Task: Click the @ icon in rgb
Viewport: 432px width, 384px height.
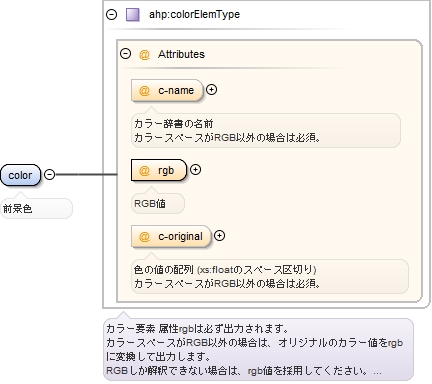Action: click(x=144, y=171)
